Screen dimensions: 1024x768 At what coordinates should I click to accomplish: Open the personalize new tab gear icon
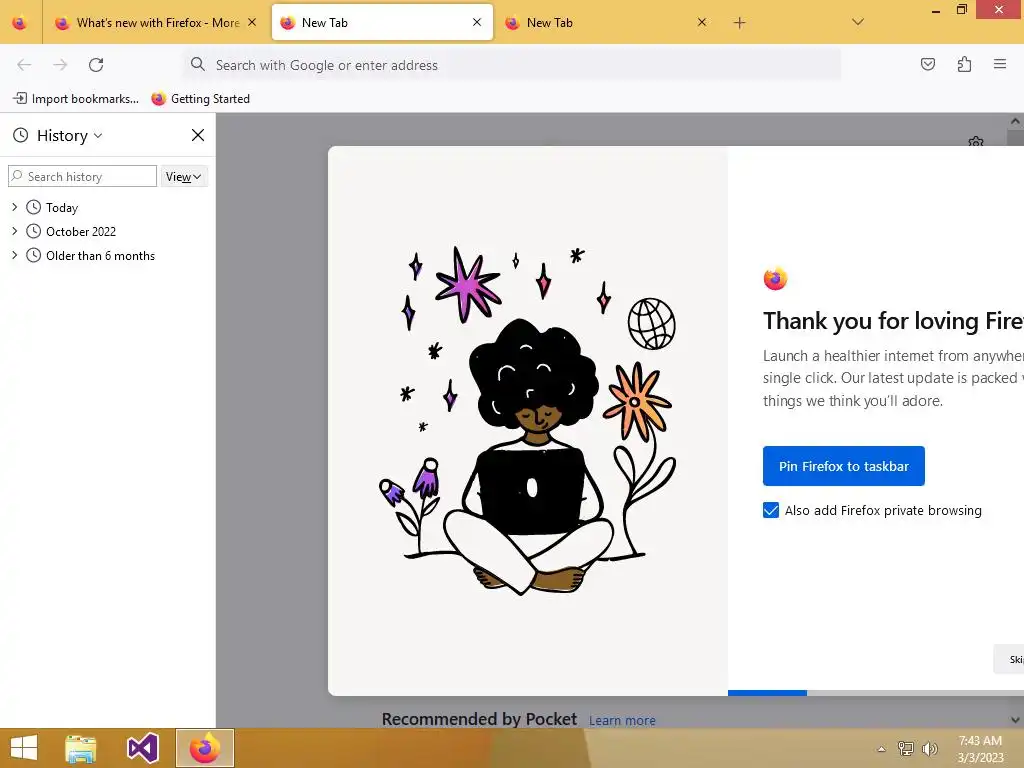pyautogui.click(x=976, y=141)
